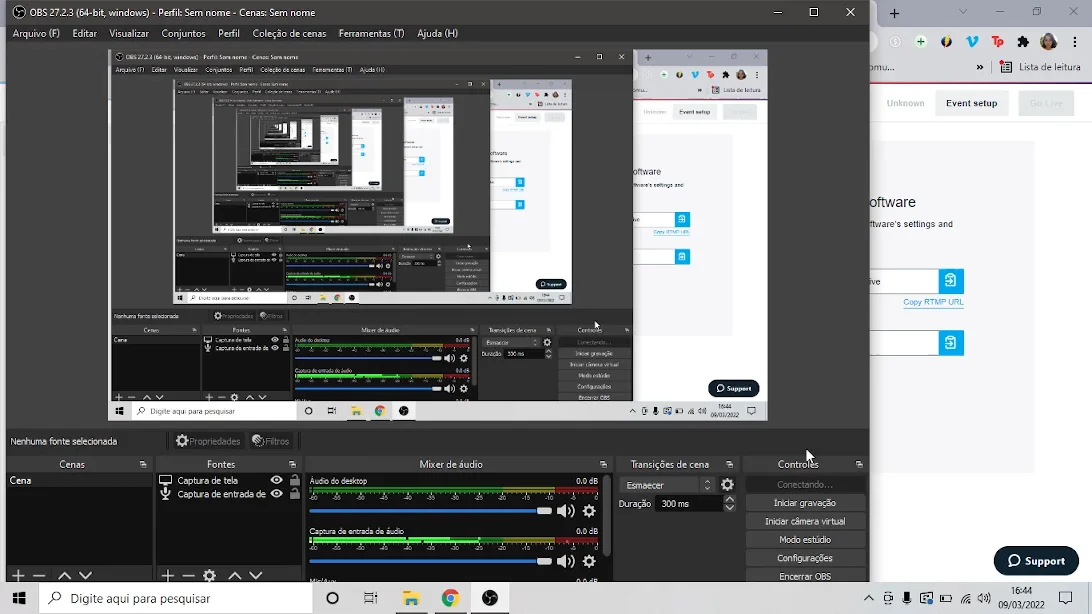Open the Editar menu
Viewport: 1092px width, 614px height.
pyautogui.click(x=84, y=33)
